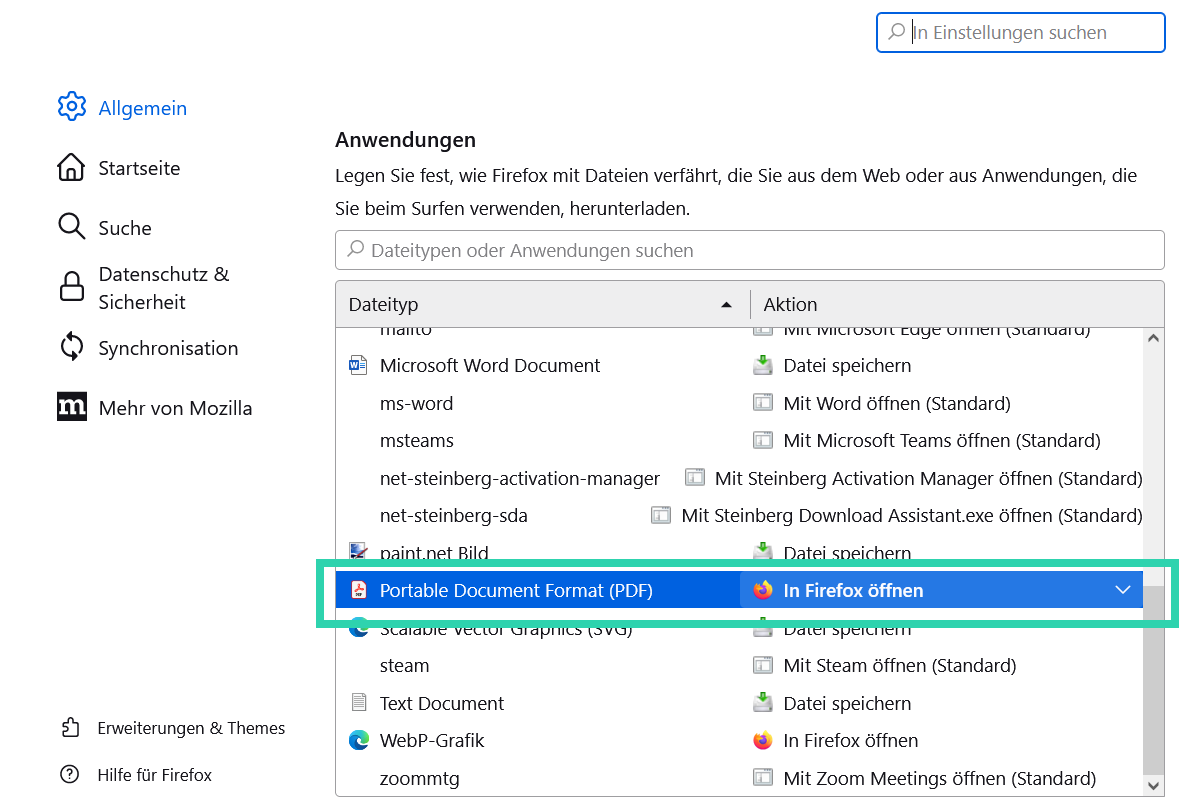This screenshot has height=804, width=1204.
Task: Select the WebP-Grafik file type row
Action: tap(432, 741)
